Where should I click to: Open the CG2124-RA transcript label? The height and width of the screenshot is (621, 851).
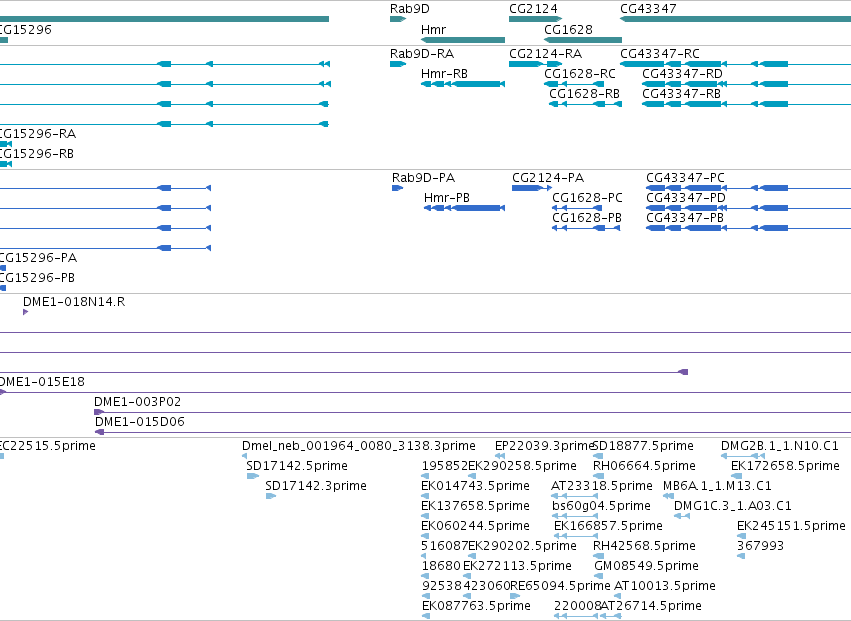545,54
